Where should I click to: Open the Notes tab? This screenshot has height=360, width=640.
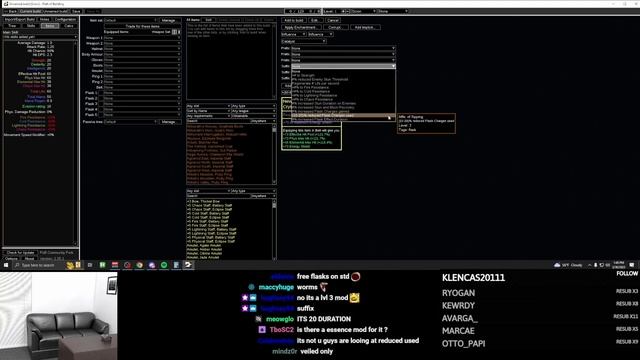point(44,19)
